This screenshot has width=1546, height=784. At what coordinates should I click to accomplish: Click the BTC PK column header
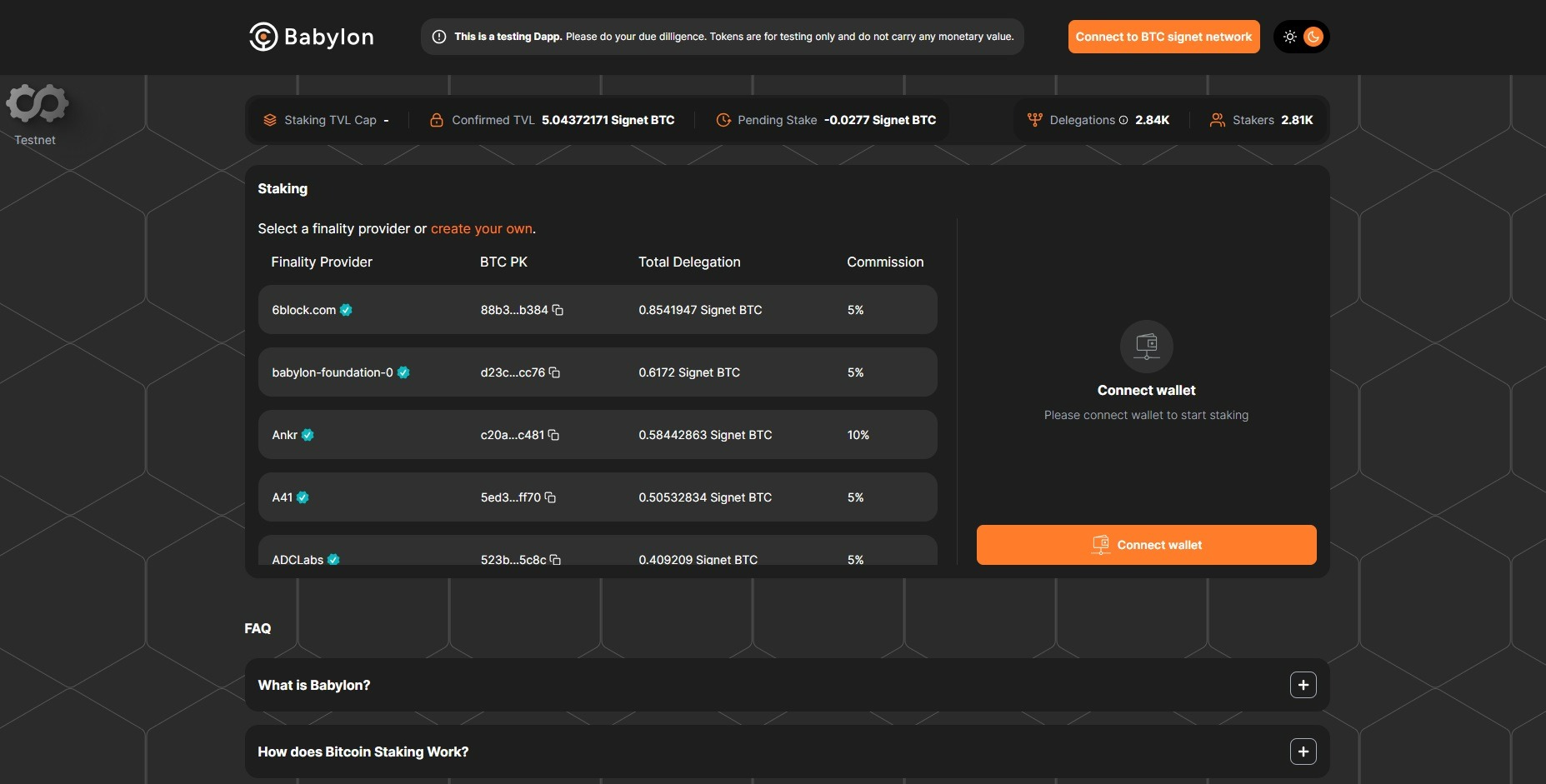(x=503, y=262)
